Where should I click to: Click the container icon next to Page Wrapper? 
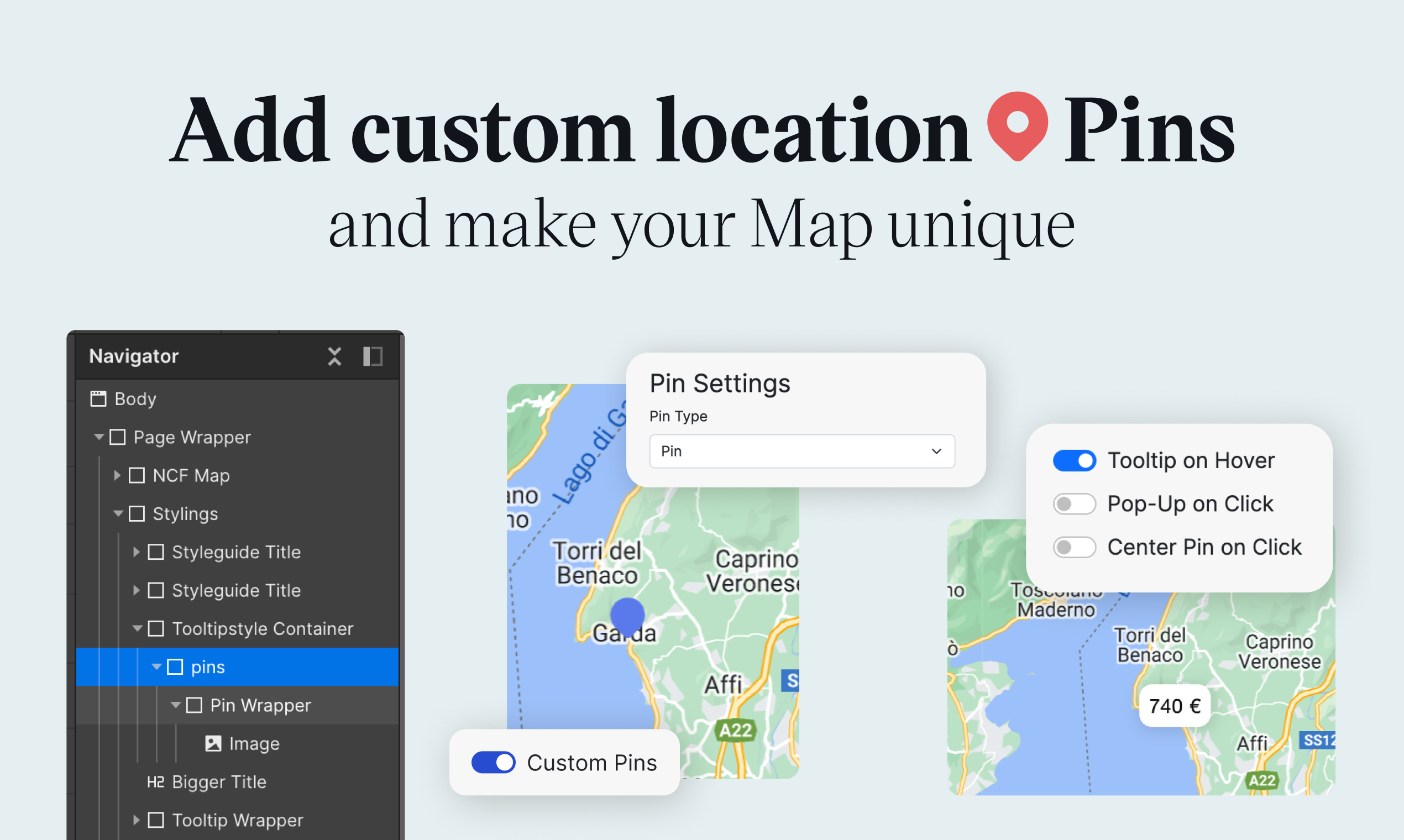[117, 437]
